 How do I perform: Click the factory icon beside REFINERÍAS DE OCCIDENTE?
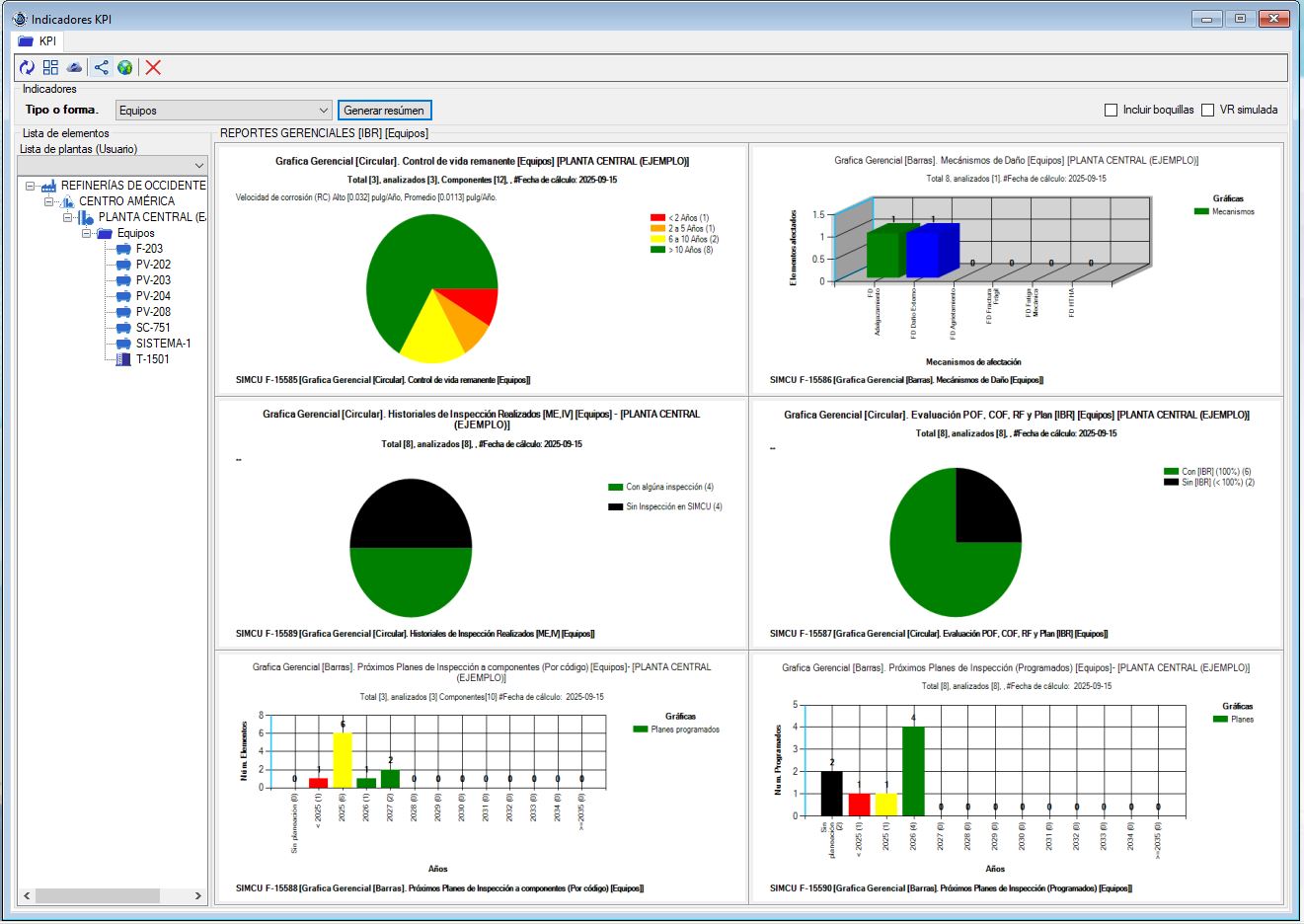(x=48, y=186)
